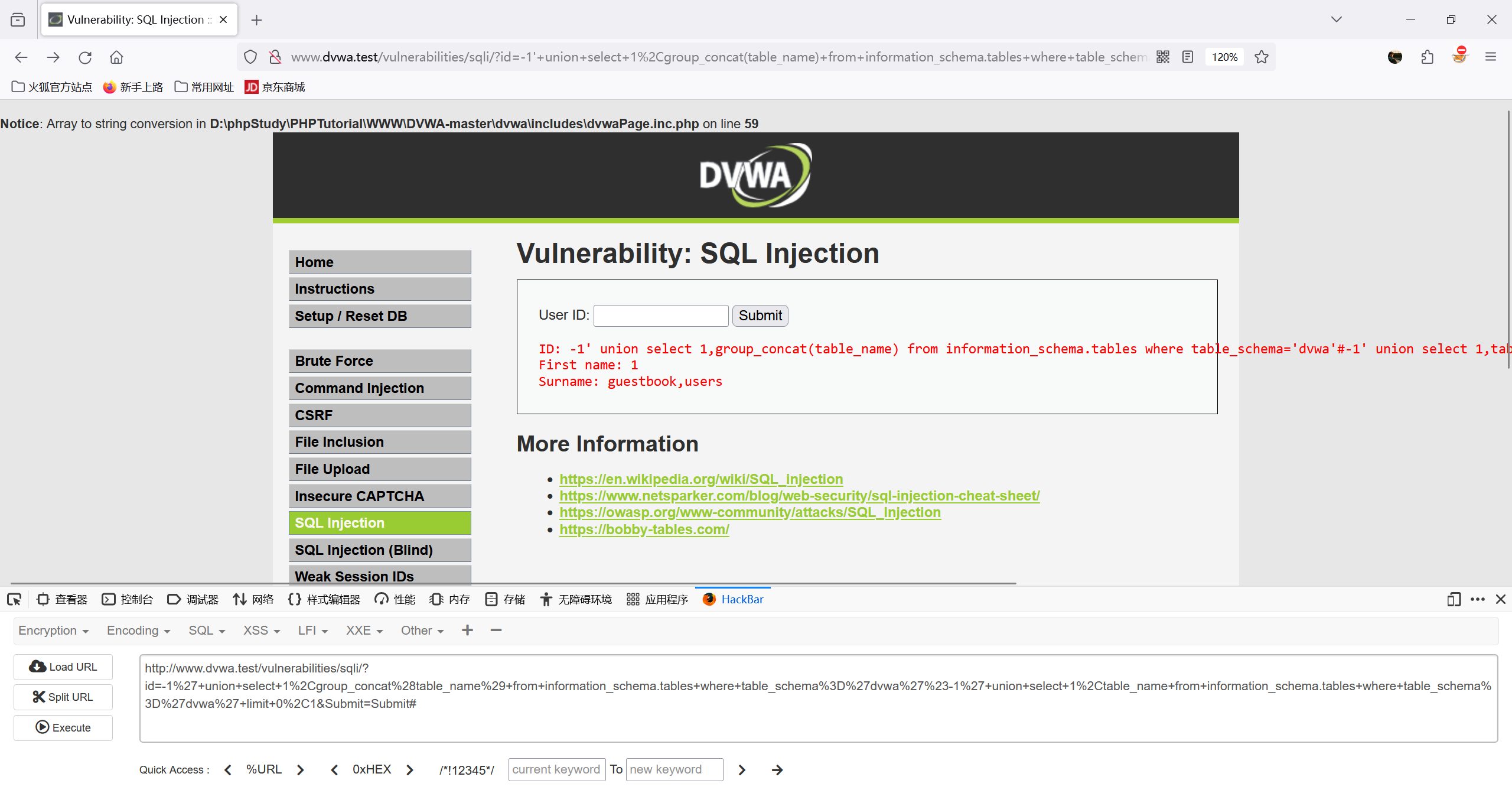Click the Execute button in HackBar
Image resolution: width=1512 pixels, height=806 pixels.
point(63,727)
